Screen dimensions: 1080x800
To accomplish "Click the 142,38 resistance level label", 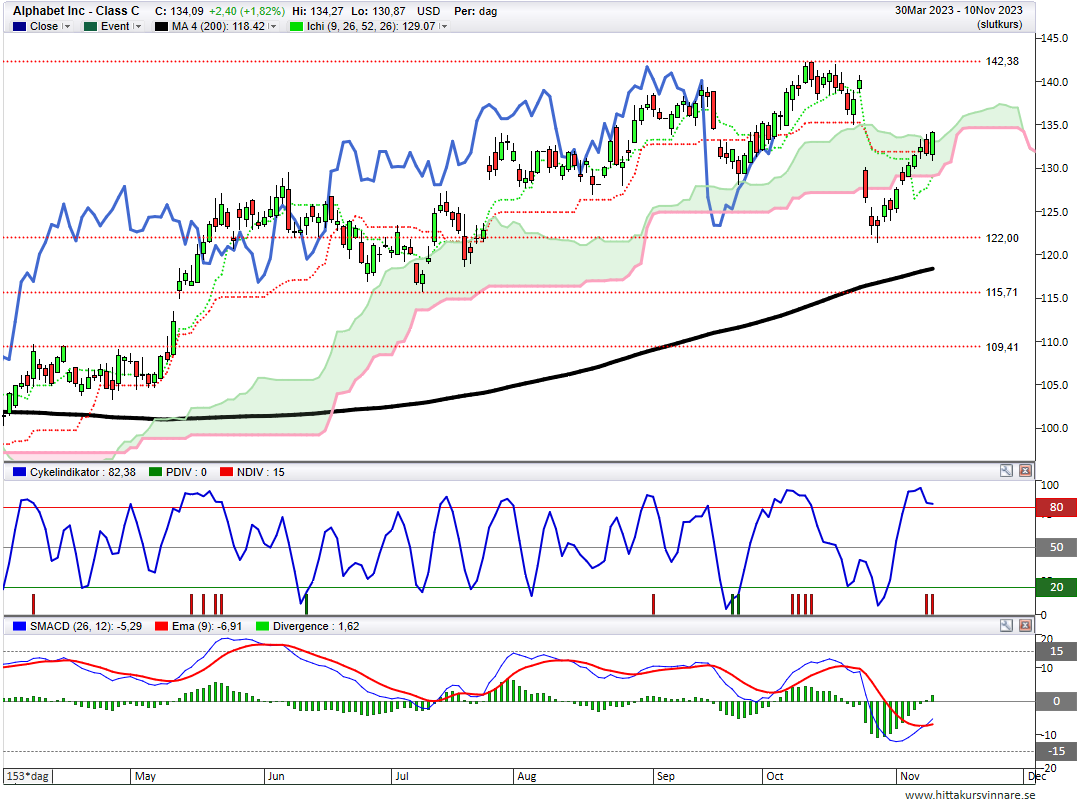I will coord(1002,61).
